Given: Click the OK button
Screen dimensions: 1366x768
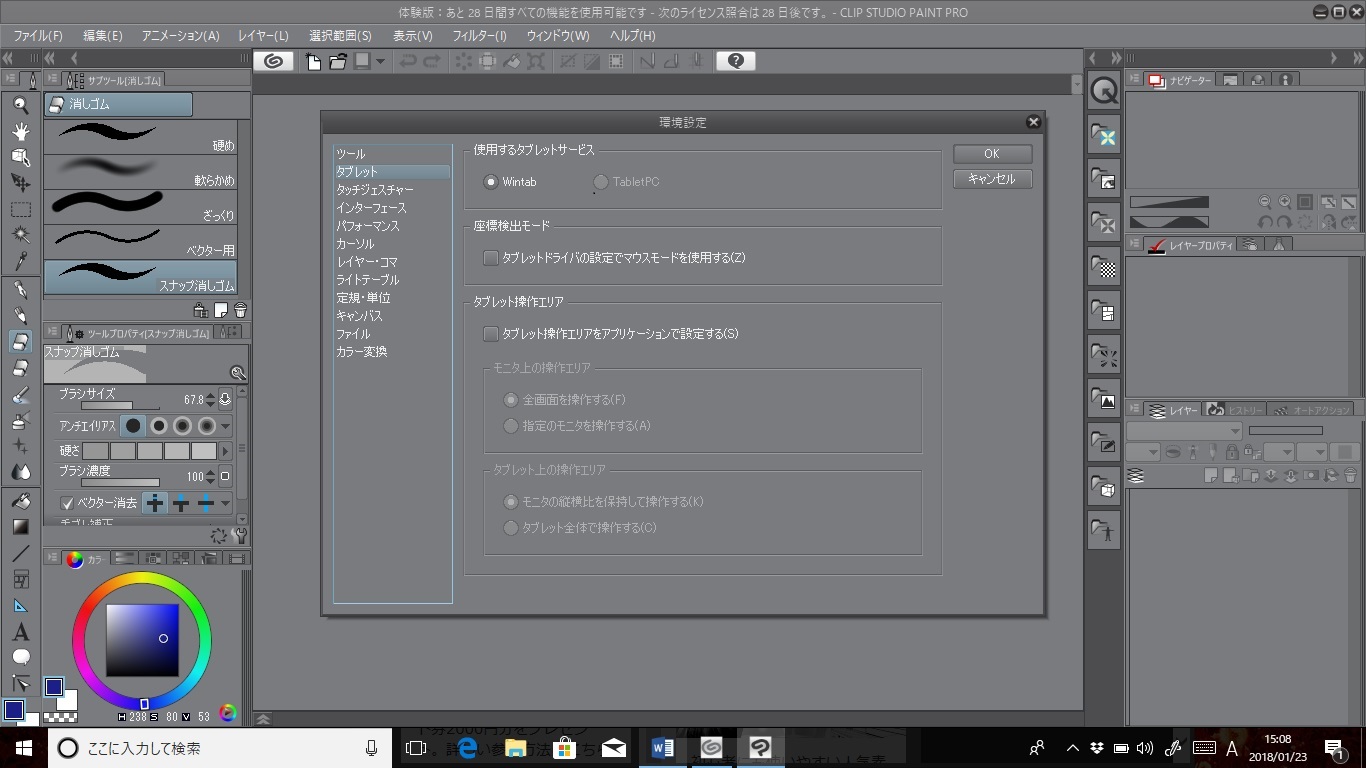Looking at the screenshot, I should (x=992, y=154).
